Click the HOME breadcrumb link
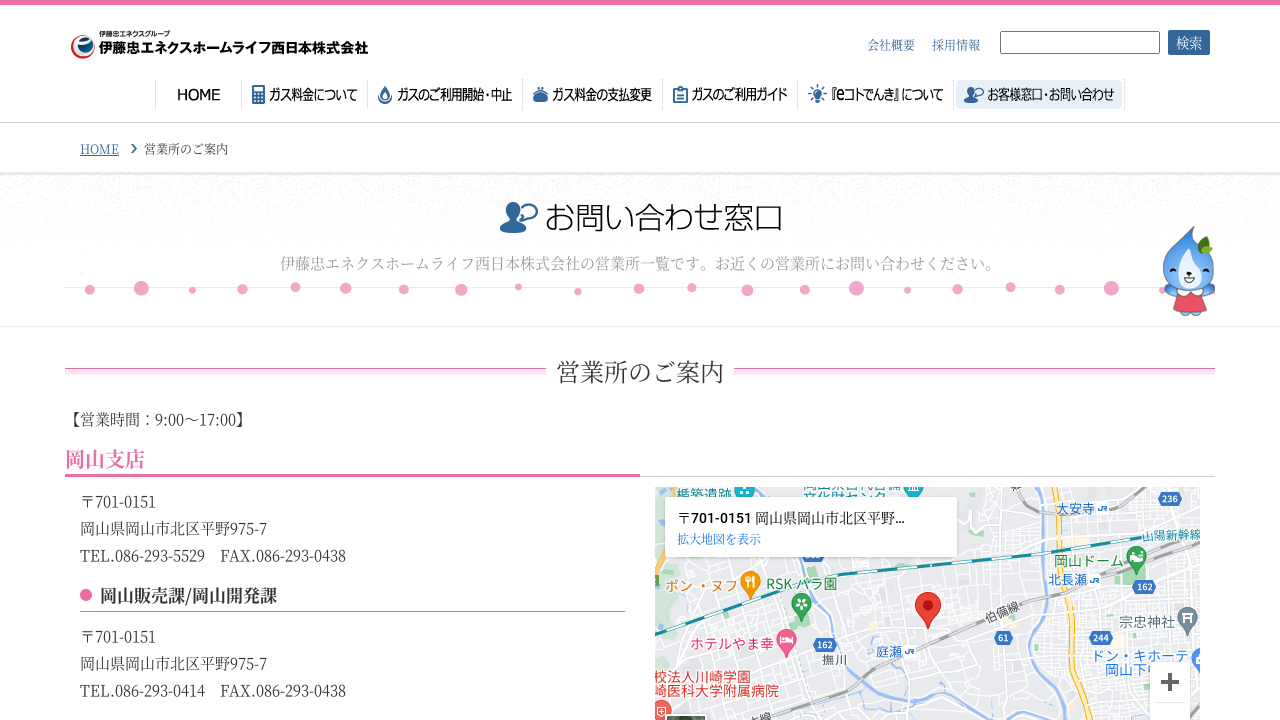 [99, 149]
